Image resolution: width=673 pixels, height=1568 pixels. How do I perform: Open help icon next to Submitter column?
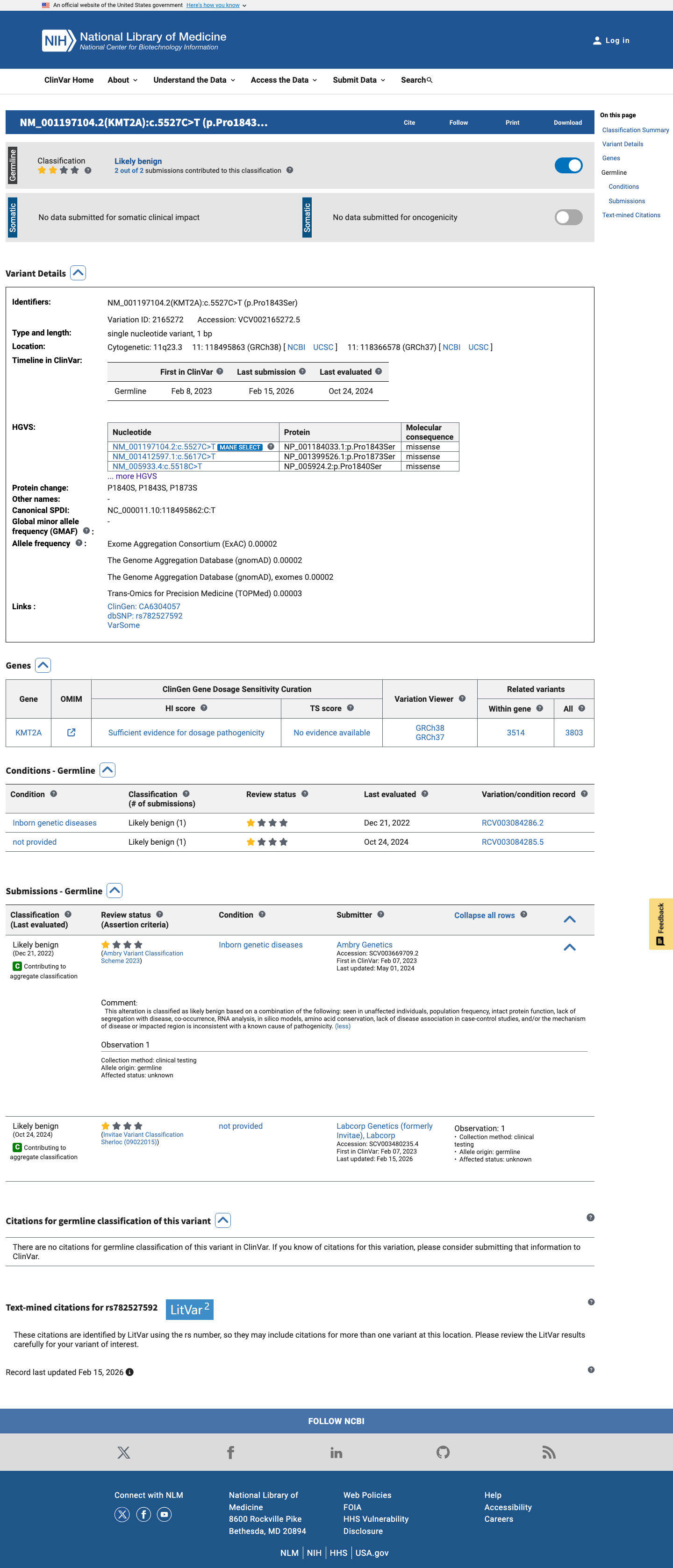coord(380,914)
